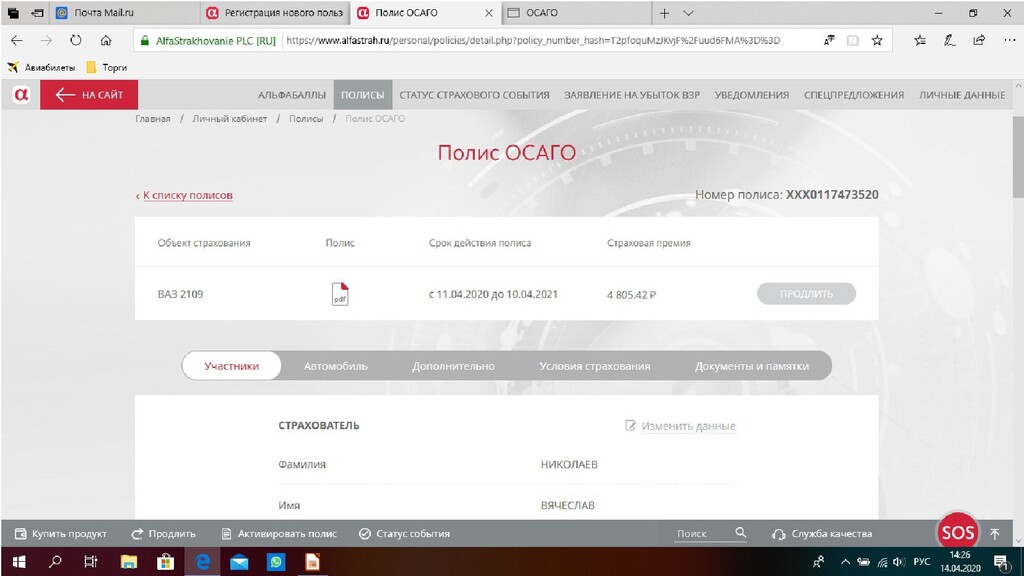Screen dimensions: 1024x576
Task: Go to browser home page
Action: click(x=106, y=40)
